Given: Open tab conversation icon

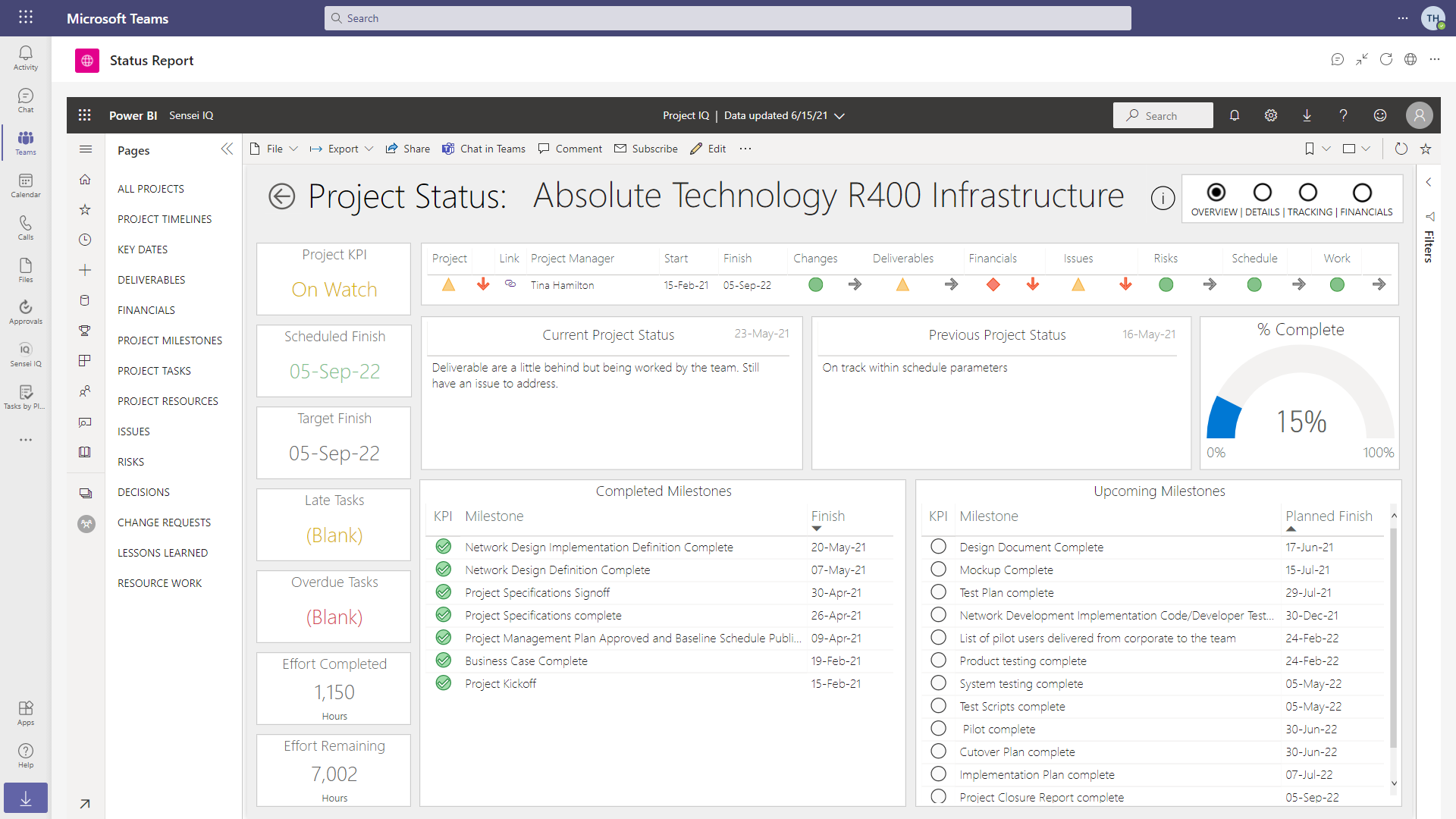Looking at the screenshot, I should pos(1338,59).
